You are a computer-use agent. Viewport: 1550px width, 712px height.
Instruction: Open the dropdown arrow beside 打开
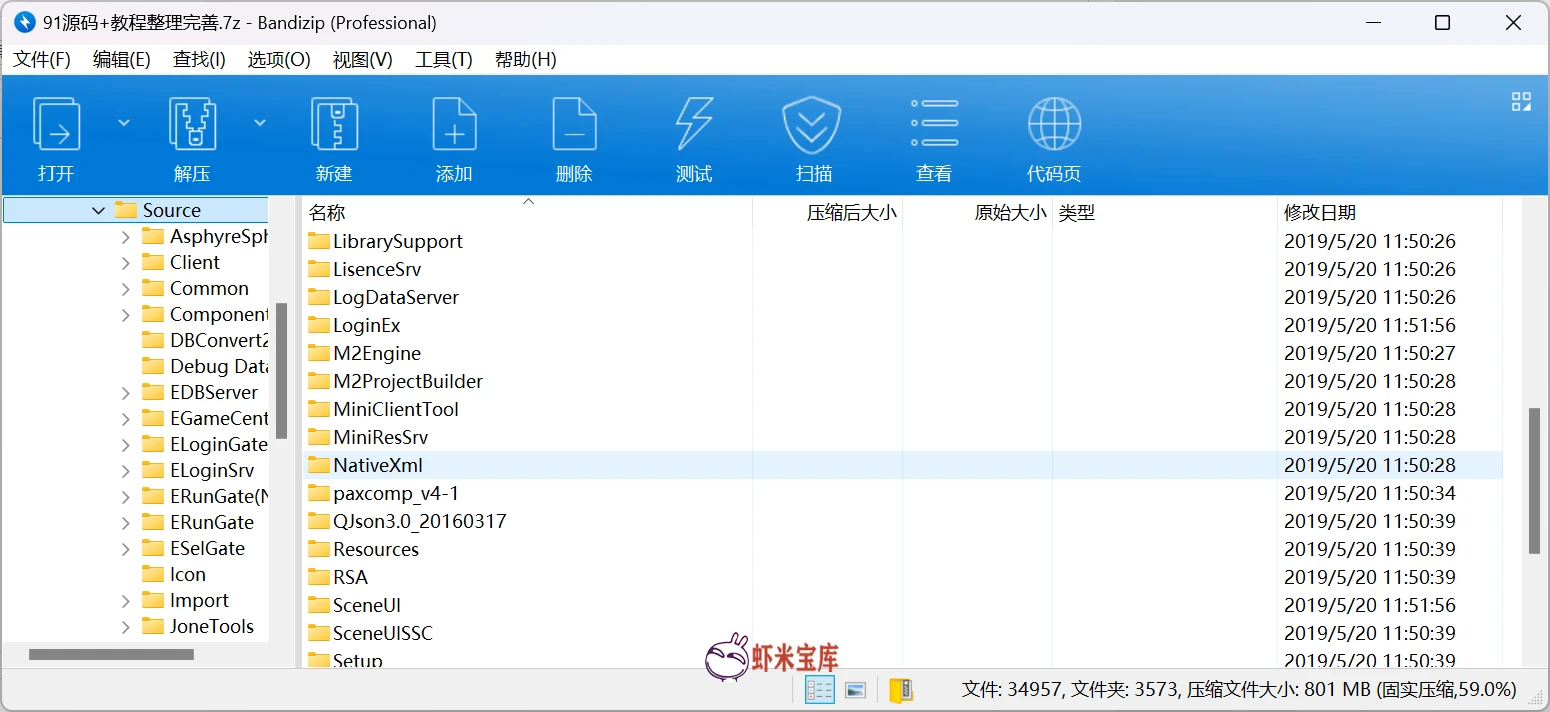[x=124, y=123]
